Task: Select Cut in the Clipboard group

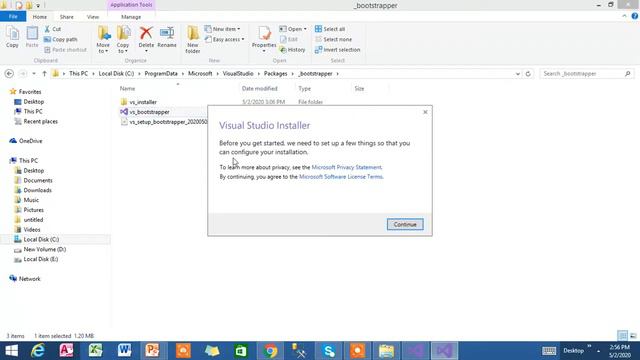Action: pos(53,29)
